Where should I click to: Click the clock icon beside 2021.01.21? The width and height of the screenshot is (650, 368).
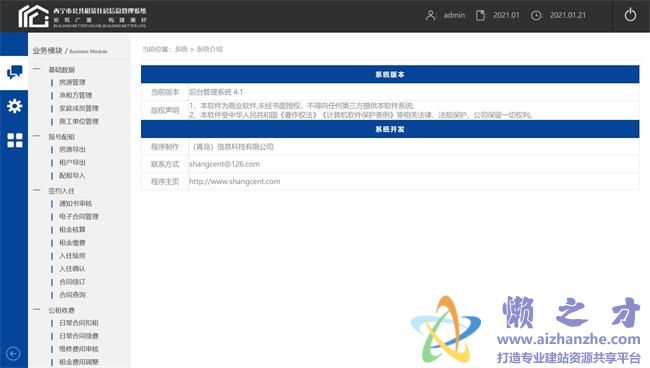[536, 15]
